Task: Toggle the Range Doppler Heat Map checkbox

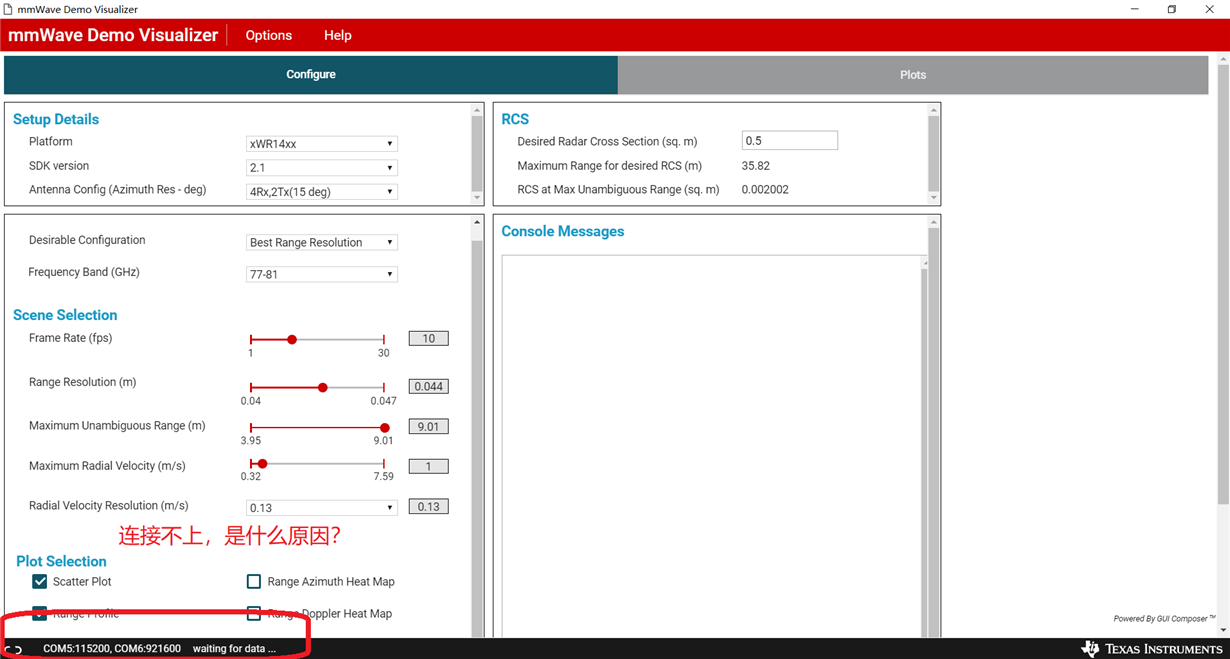Action: coord(254,613)
